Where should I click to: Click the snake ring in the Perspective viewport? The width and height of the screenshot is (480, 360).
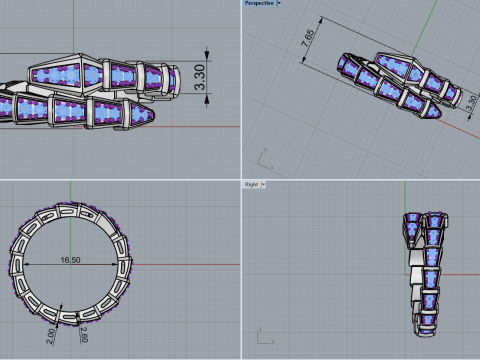click(x=399, y=85)
